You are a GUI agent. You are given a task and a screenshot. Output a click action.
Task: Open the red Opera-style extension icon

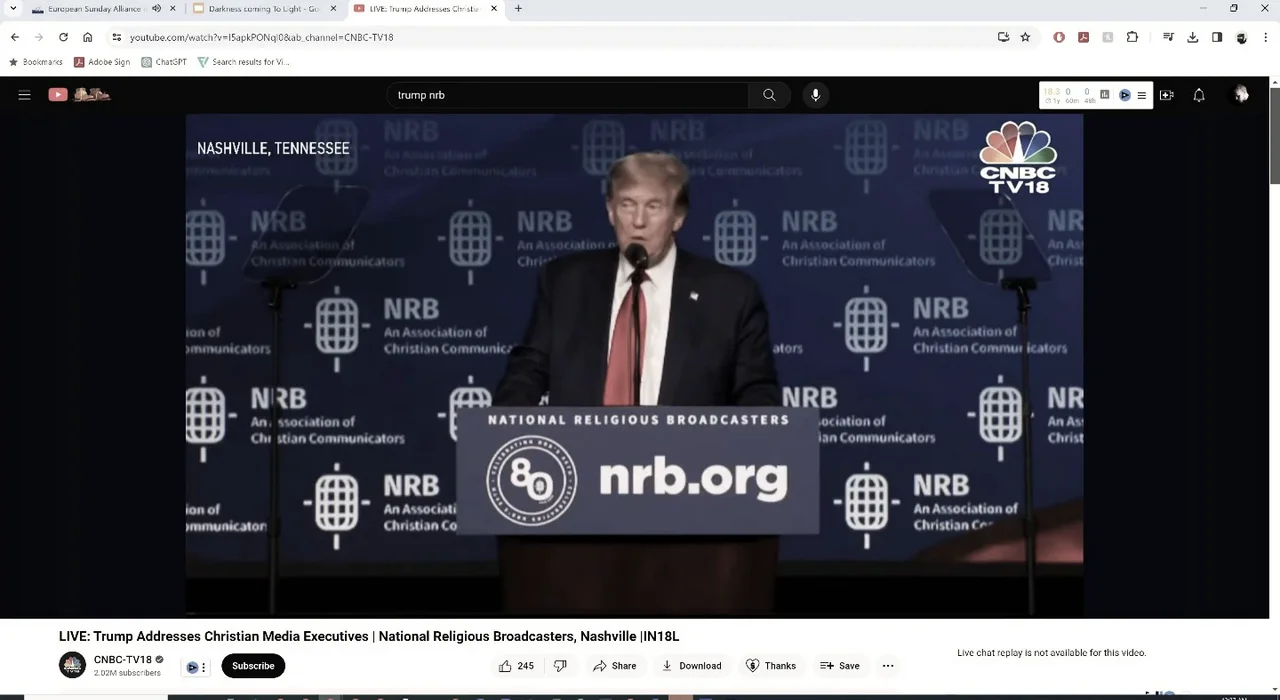tap(1059, 37)
